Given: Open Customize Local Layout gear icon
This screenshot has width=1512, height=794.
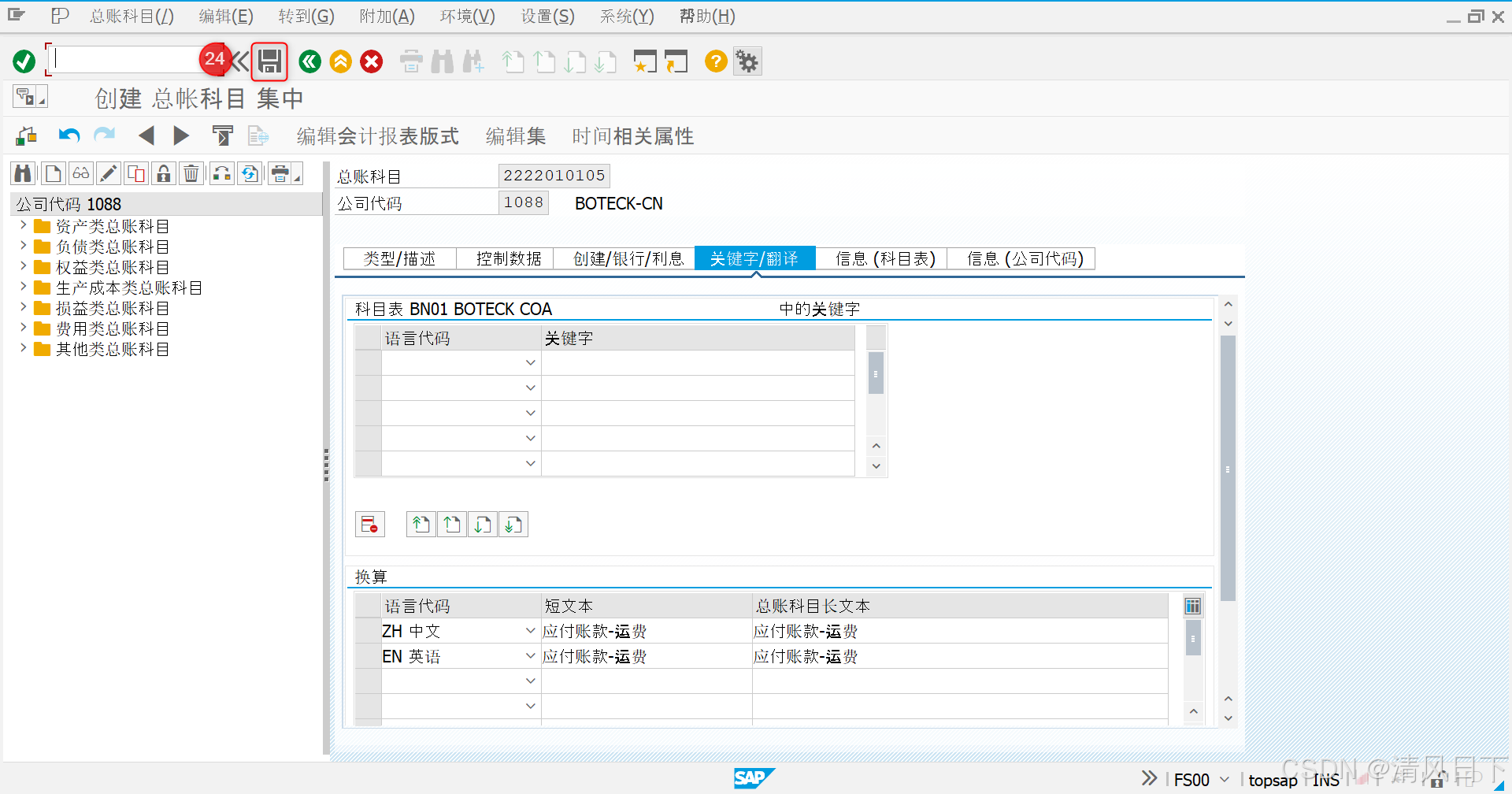Looking at the screenshot, I should 747,61.
